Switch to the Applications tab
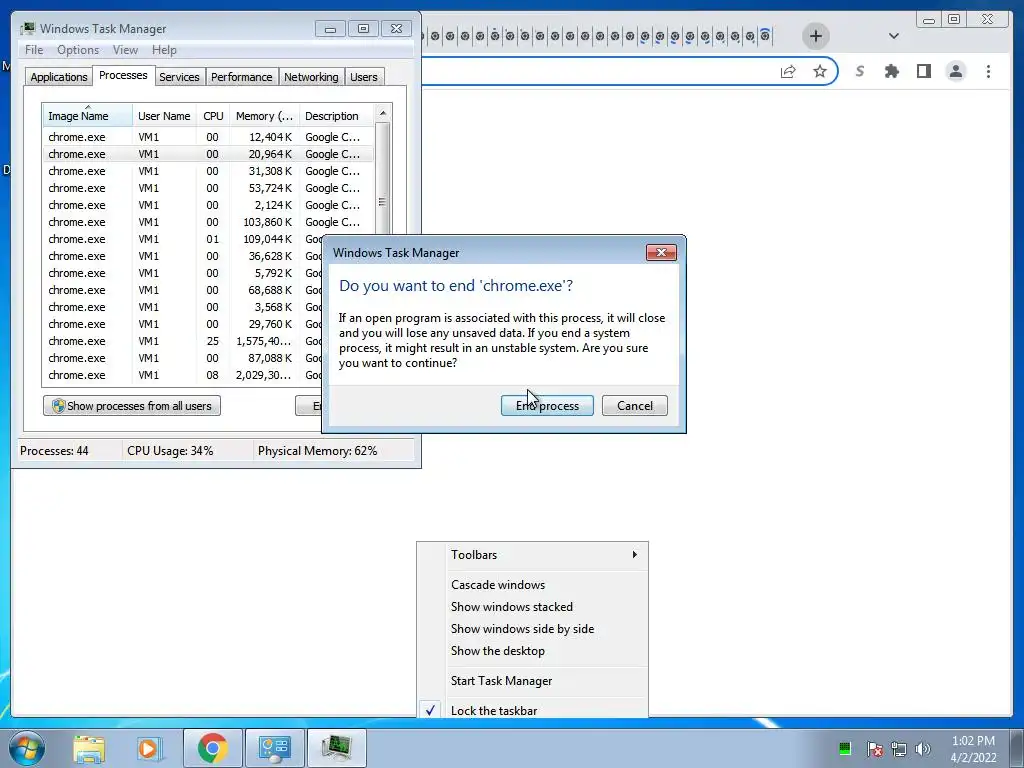The image size is (1024, 768). pyautogui.click(x=58, y=76)
